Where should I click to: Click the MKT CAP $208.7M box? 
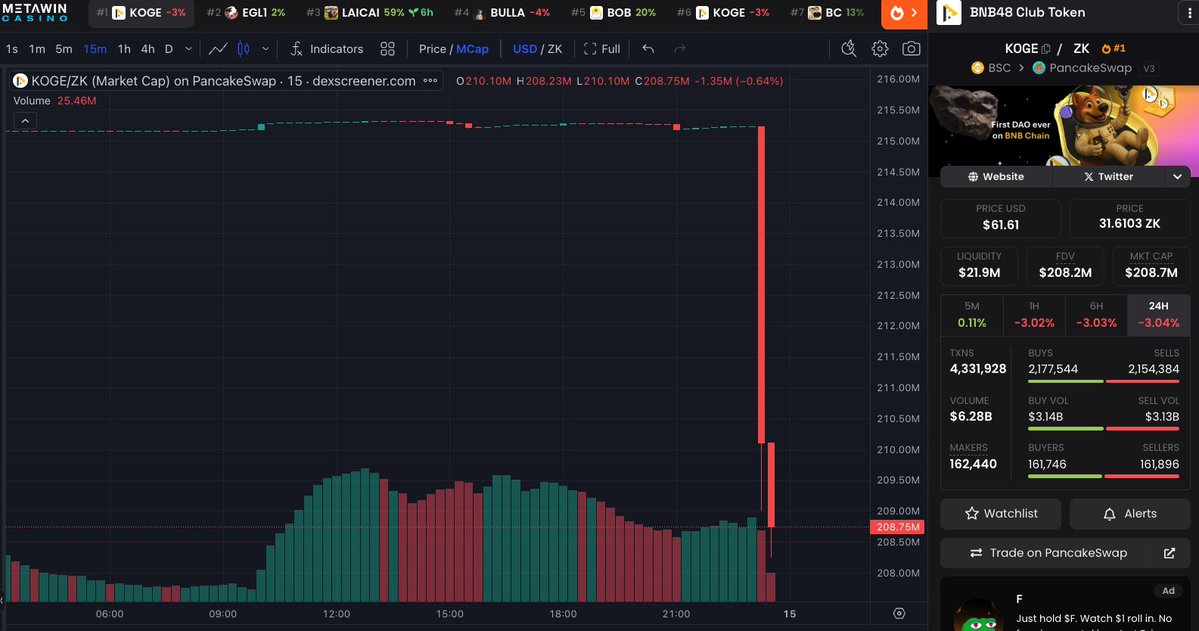pyautogui.click(x=1151, y=265)
